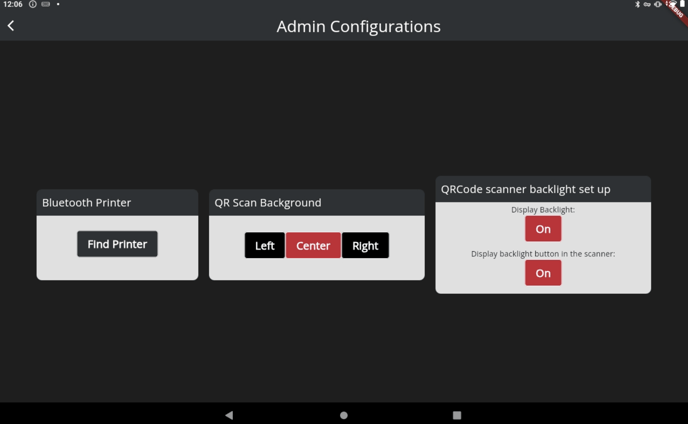Tap the Android home circle button
This screenshot has width=688, height=424.
[x=344, y=415]
